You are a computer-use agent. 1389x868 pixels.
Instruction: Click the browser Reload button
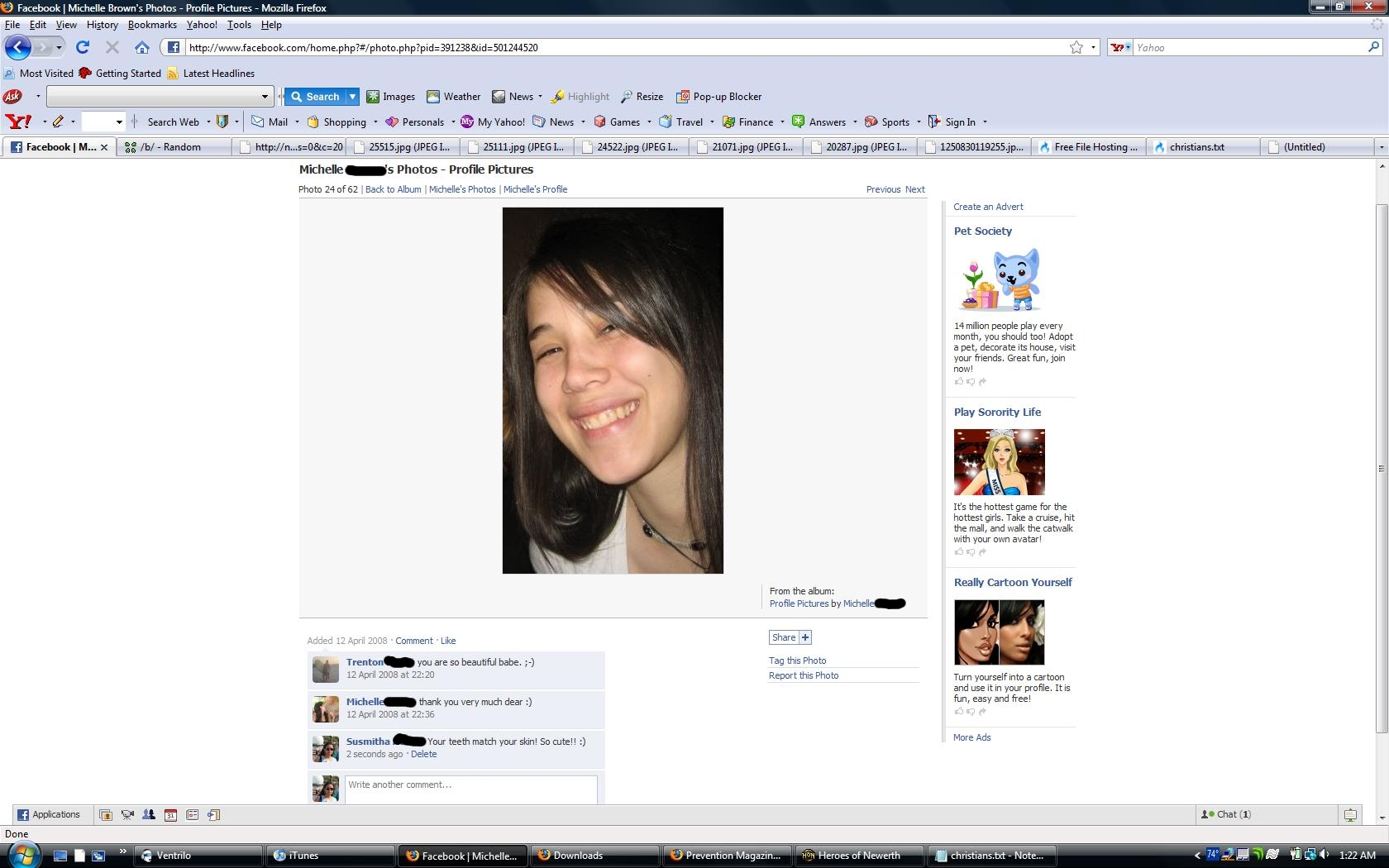[x=83, y=47]
